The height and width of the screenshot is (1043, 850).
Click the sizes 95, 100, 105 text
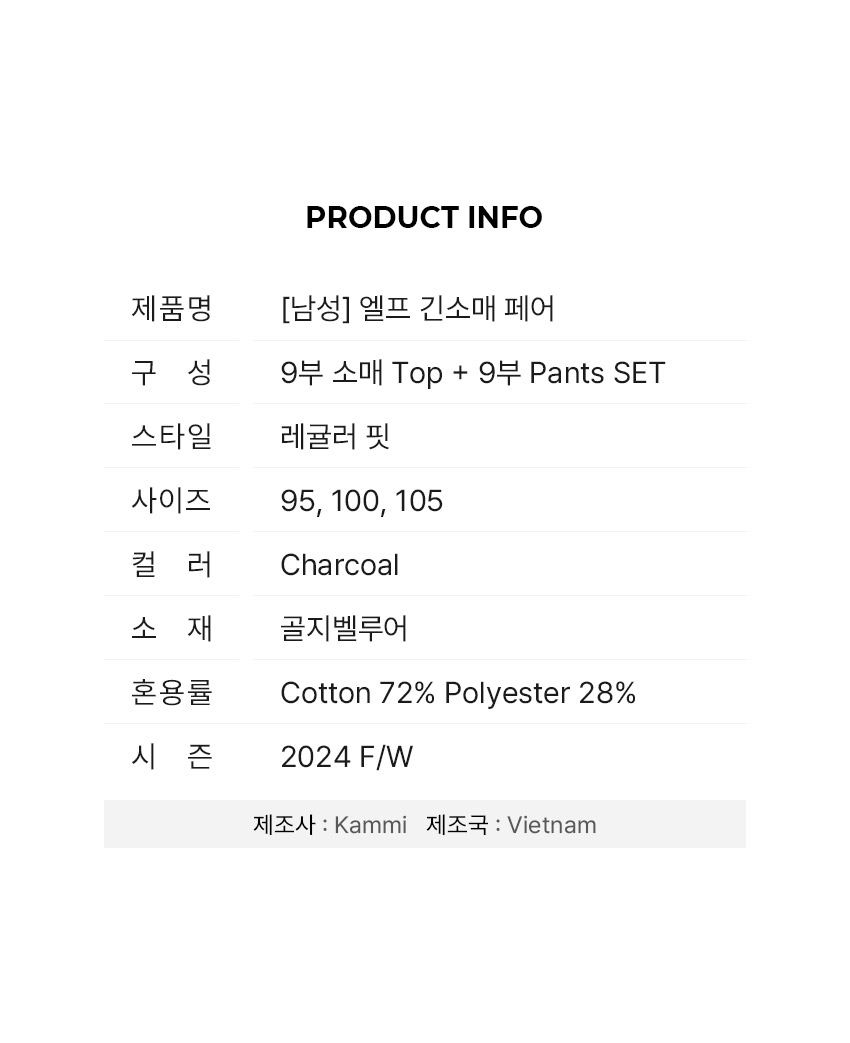(x=362, y=501)
